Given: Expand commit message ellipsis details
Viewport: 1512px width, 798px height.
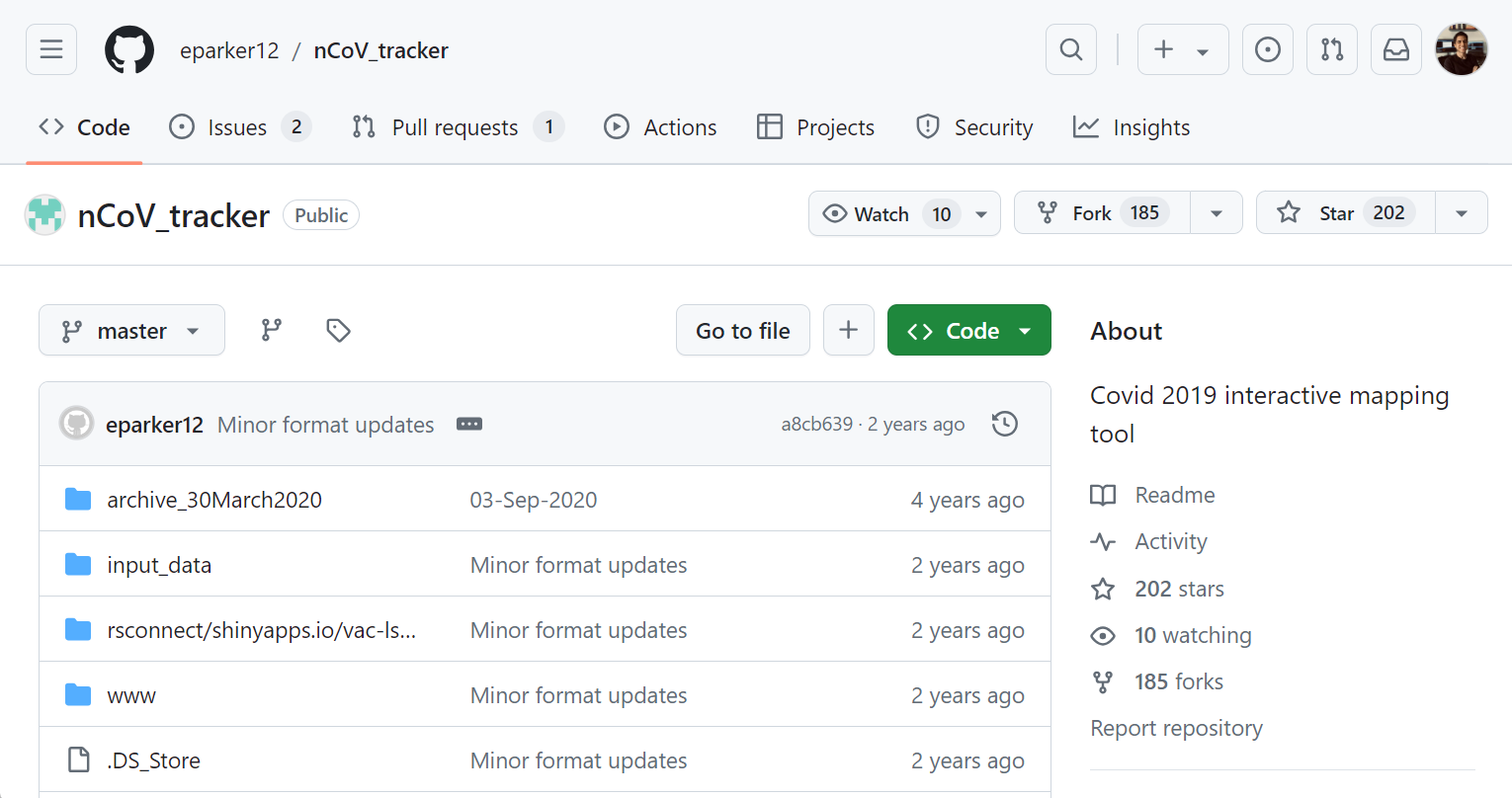Looking at the screenshot, I should 469,424.
